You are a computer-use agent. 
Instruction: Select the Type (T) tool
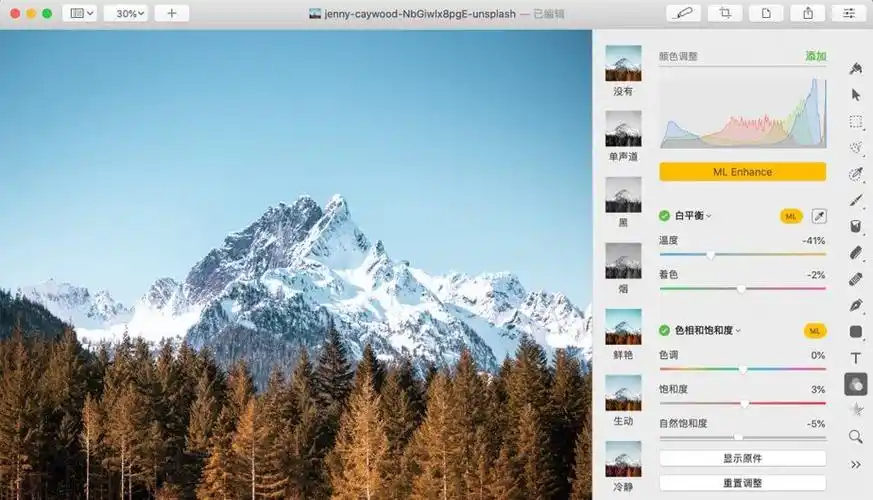[x=856, y=358]
